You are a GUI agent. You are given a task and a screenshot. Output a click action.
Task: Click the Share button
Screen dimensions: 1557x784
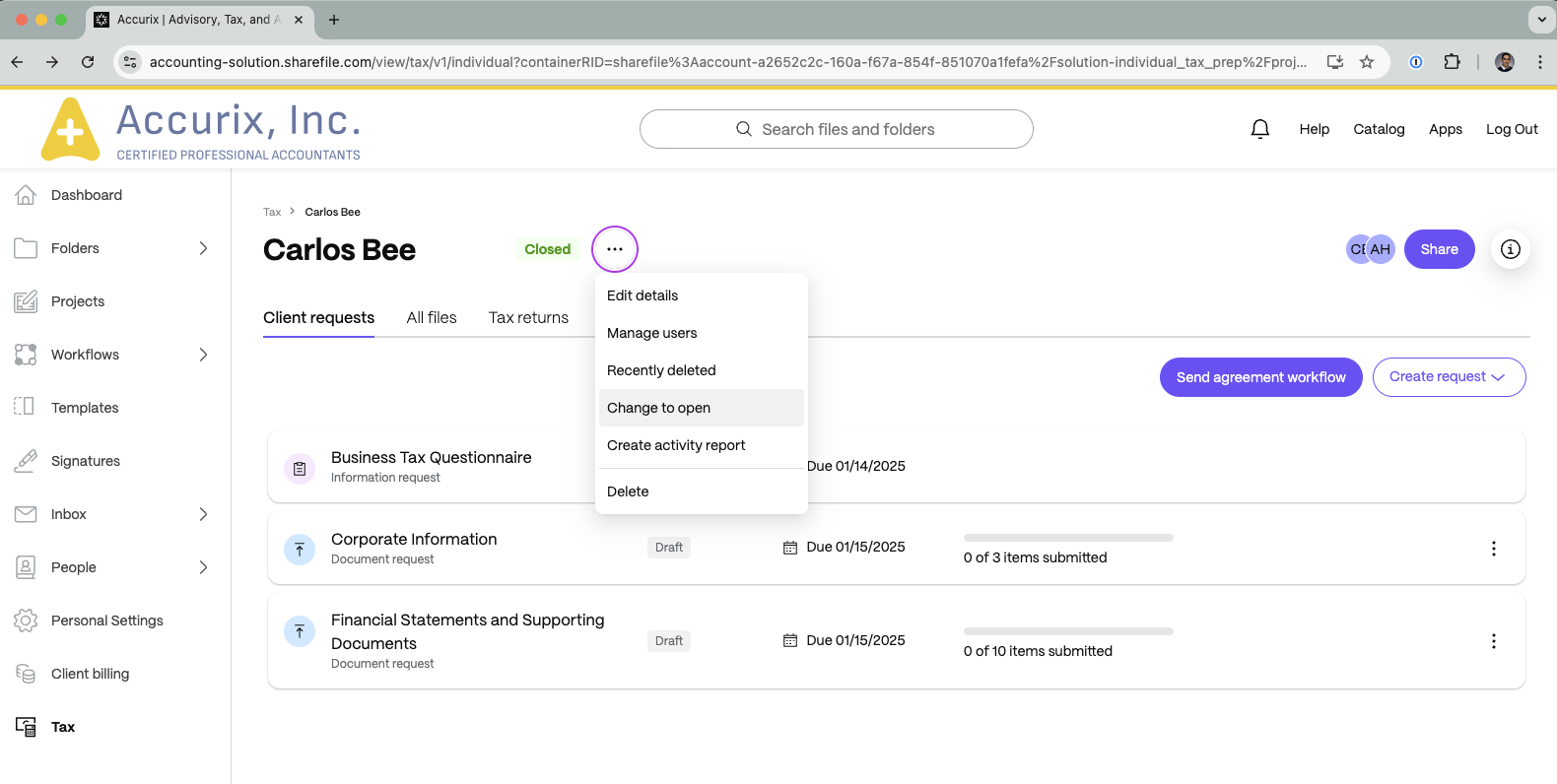tap(1439, 249)
